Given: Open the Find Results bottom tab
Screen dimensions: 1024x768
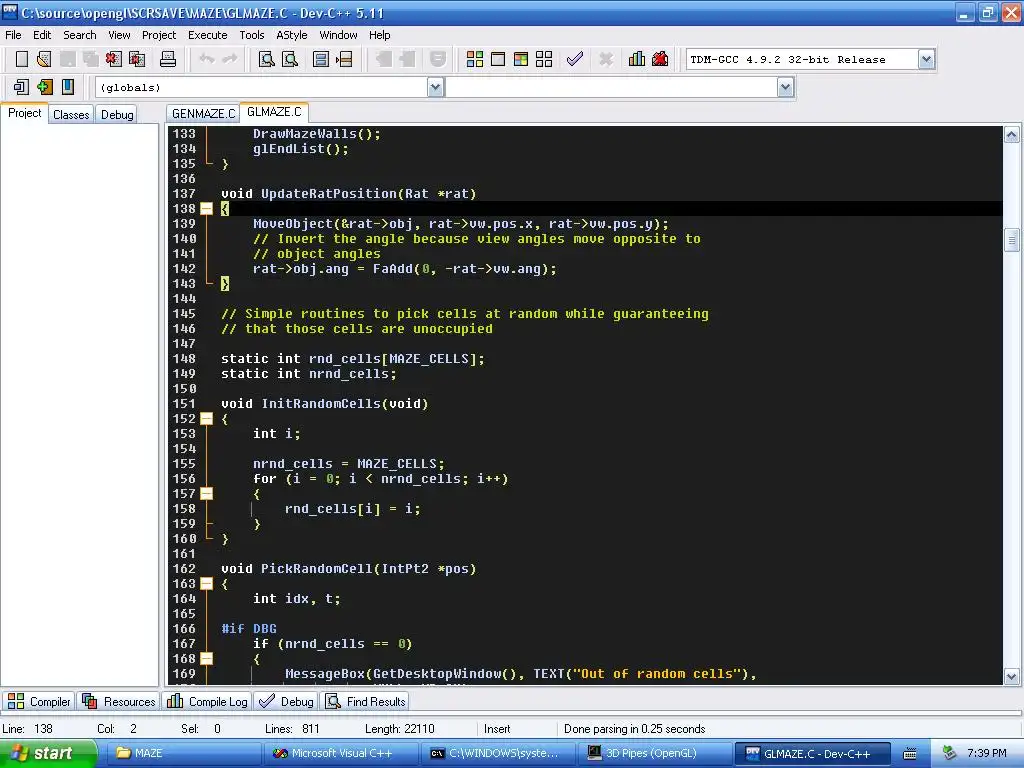Looking at the screenshot, I should click(366, 701).
